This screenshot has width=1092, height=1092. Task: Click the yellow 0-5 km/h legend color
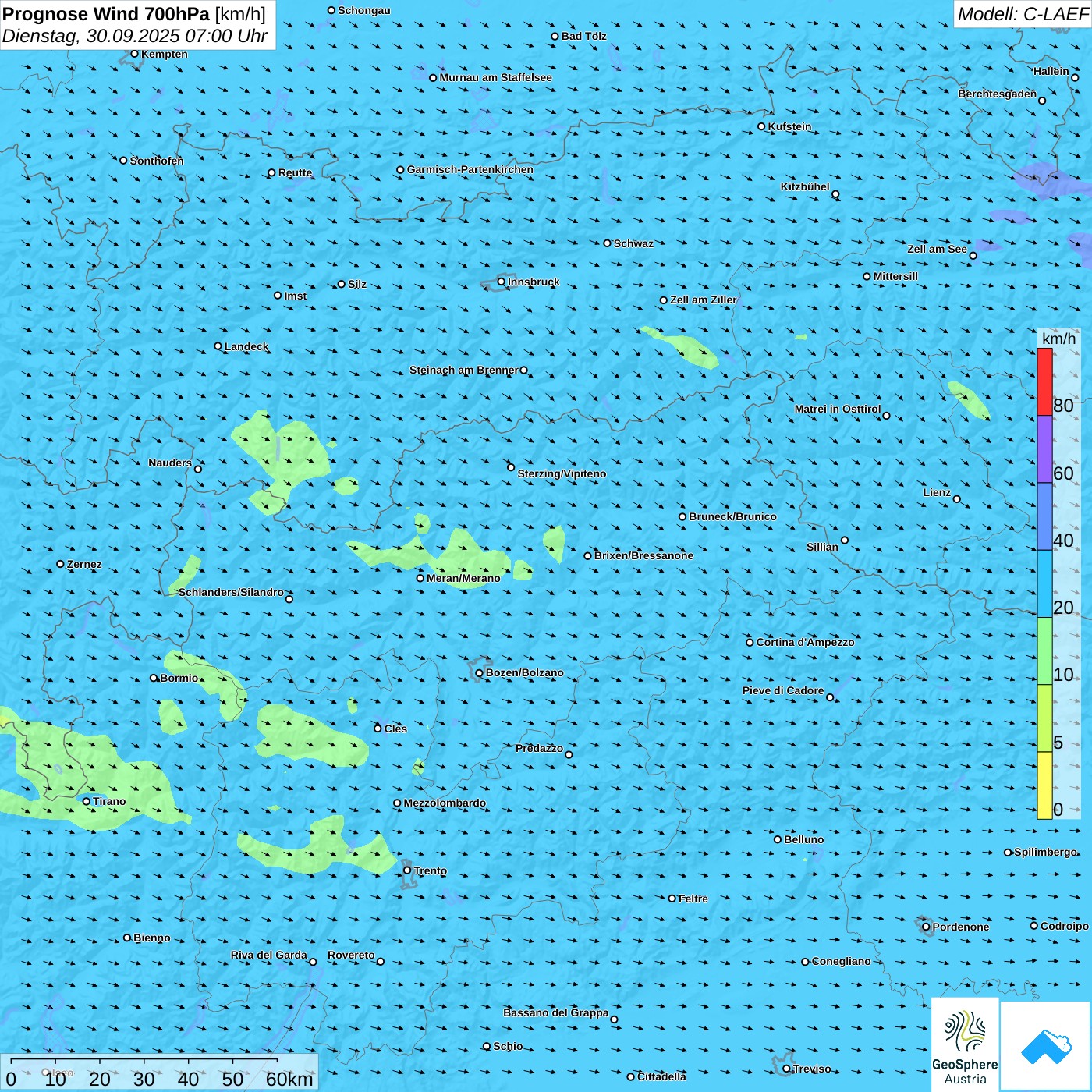click(x=1044, y=785)
